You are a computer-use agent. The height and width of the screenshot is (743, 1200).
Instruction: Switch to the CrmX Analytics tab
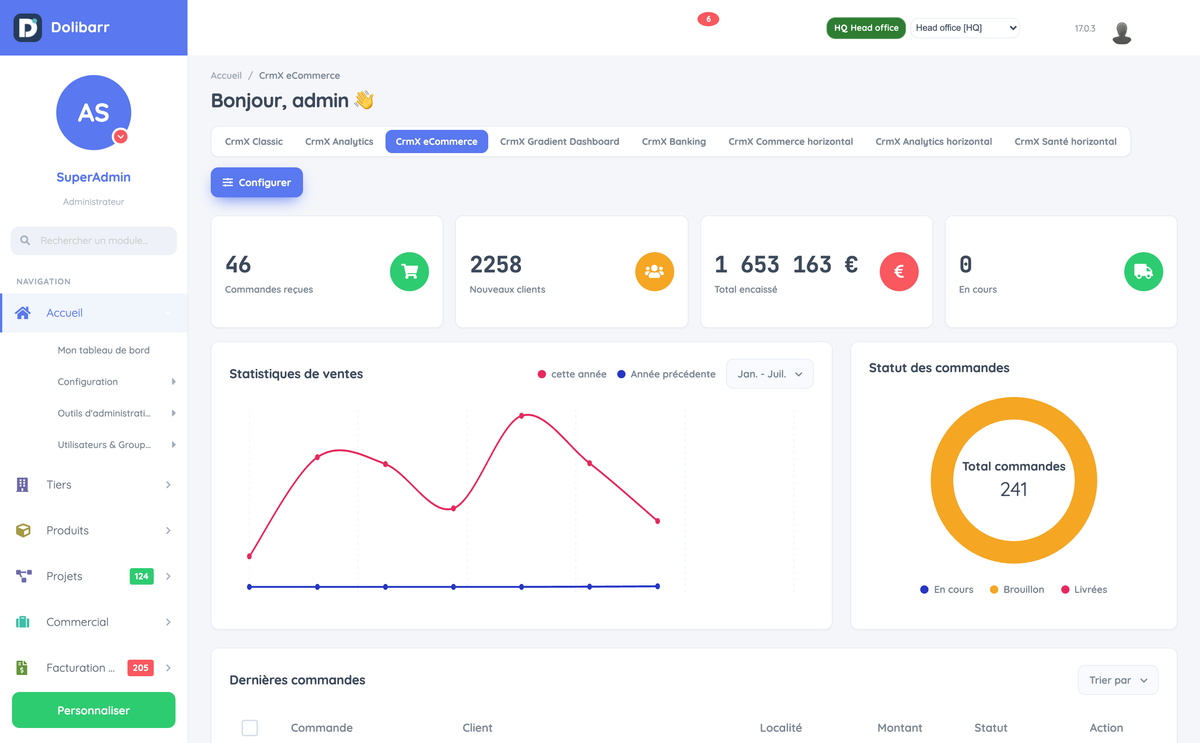click(339, 142)
